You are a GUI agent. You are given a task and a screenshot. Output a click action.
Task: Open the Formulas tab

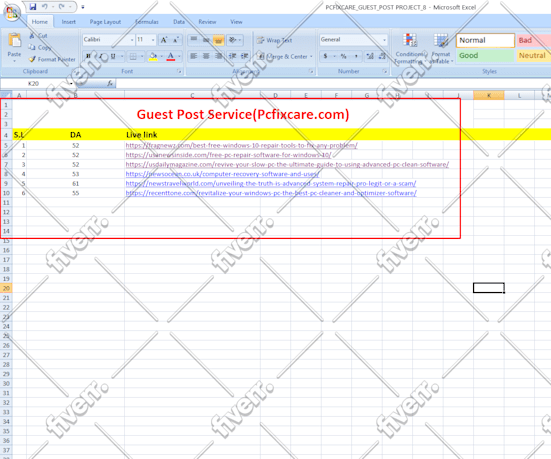tap(147, 22)
